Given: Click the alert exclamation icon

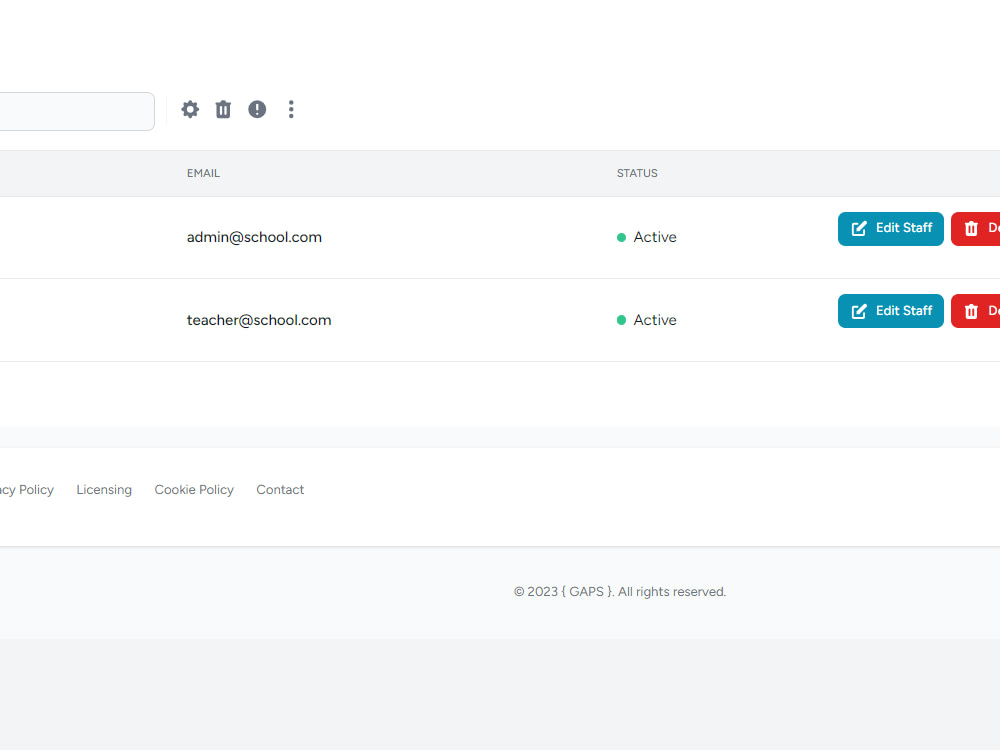Looking at the screenshot, I should point(257,109).
